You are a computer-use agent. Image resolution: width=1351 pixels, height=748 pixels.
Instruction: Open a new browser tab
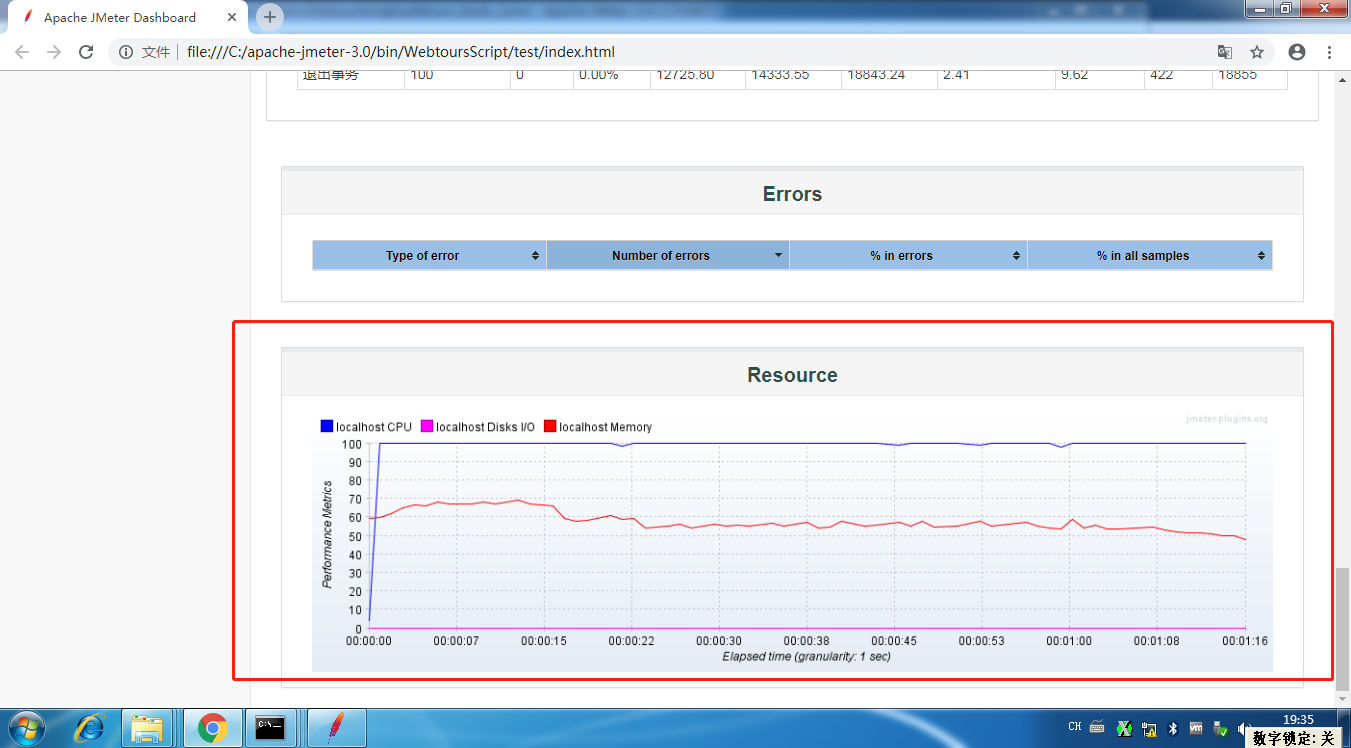[269, 17]
